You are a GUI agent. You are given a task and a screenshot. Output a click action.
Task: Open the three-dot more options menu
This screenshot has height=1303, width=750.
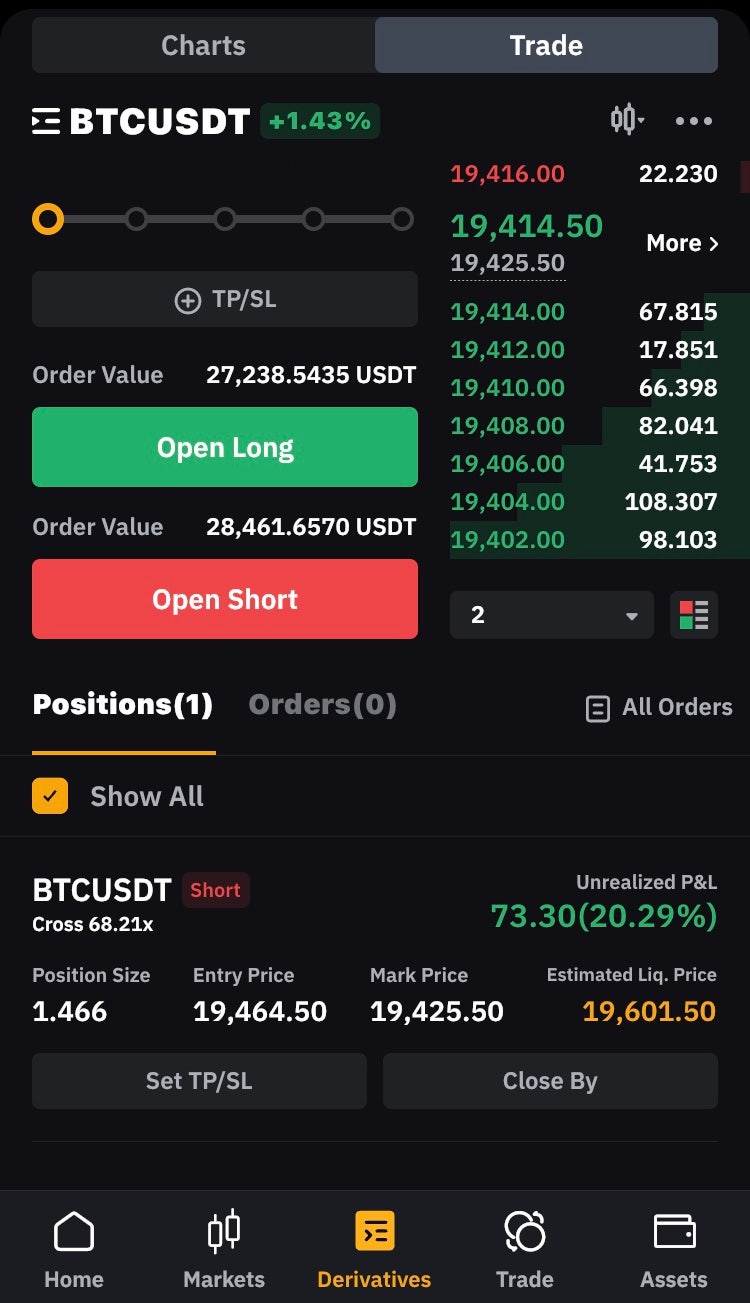[x=693, y=122]
